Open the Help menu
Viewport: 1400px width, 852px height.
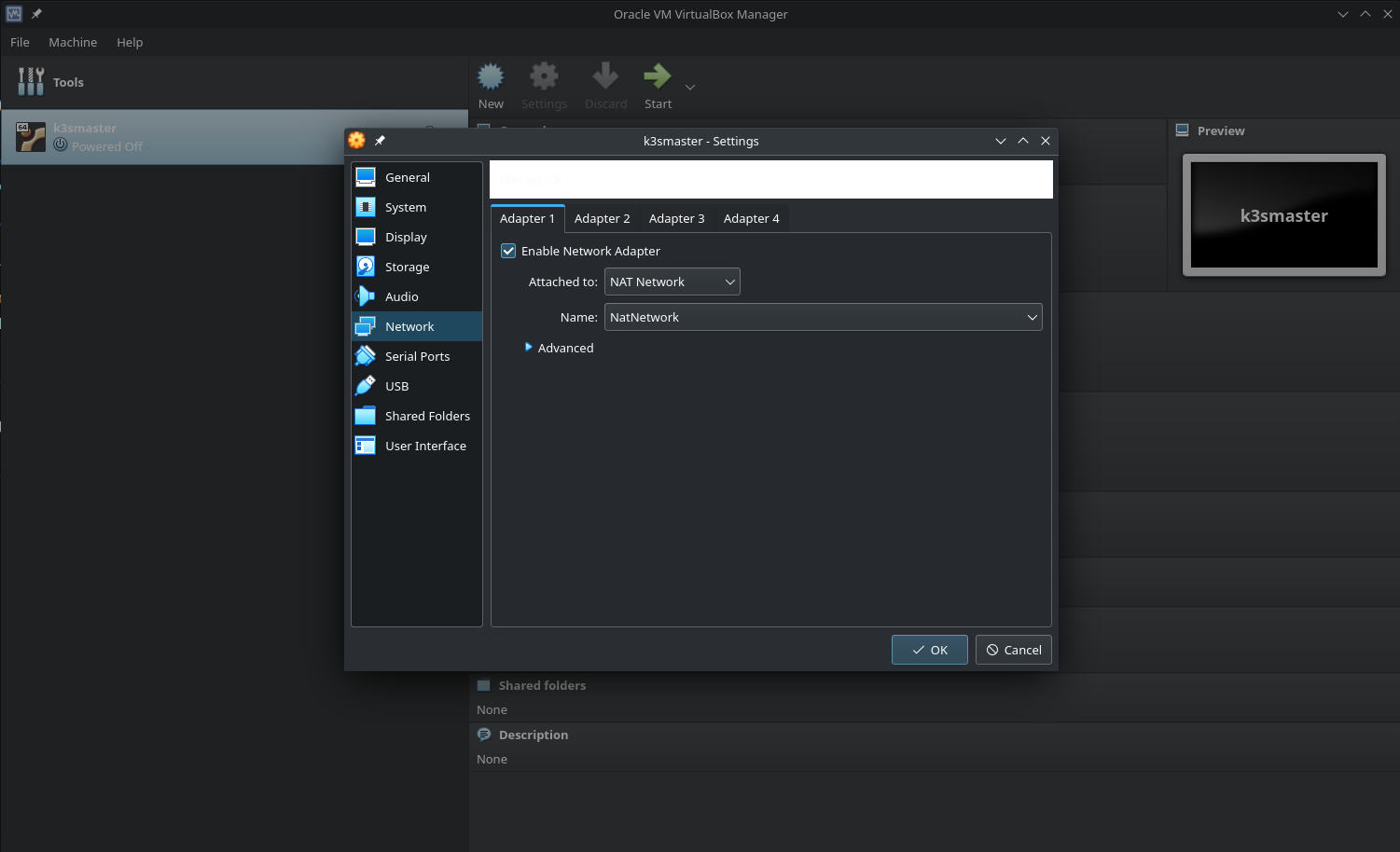pos(130,42)
